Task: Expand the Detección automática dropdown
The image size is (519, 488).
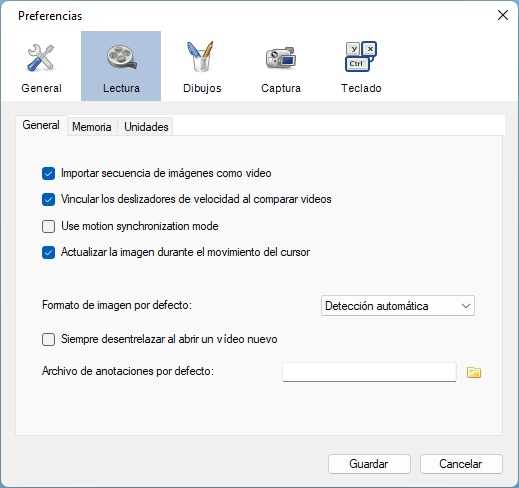Action: (398, 306)
